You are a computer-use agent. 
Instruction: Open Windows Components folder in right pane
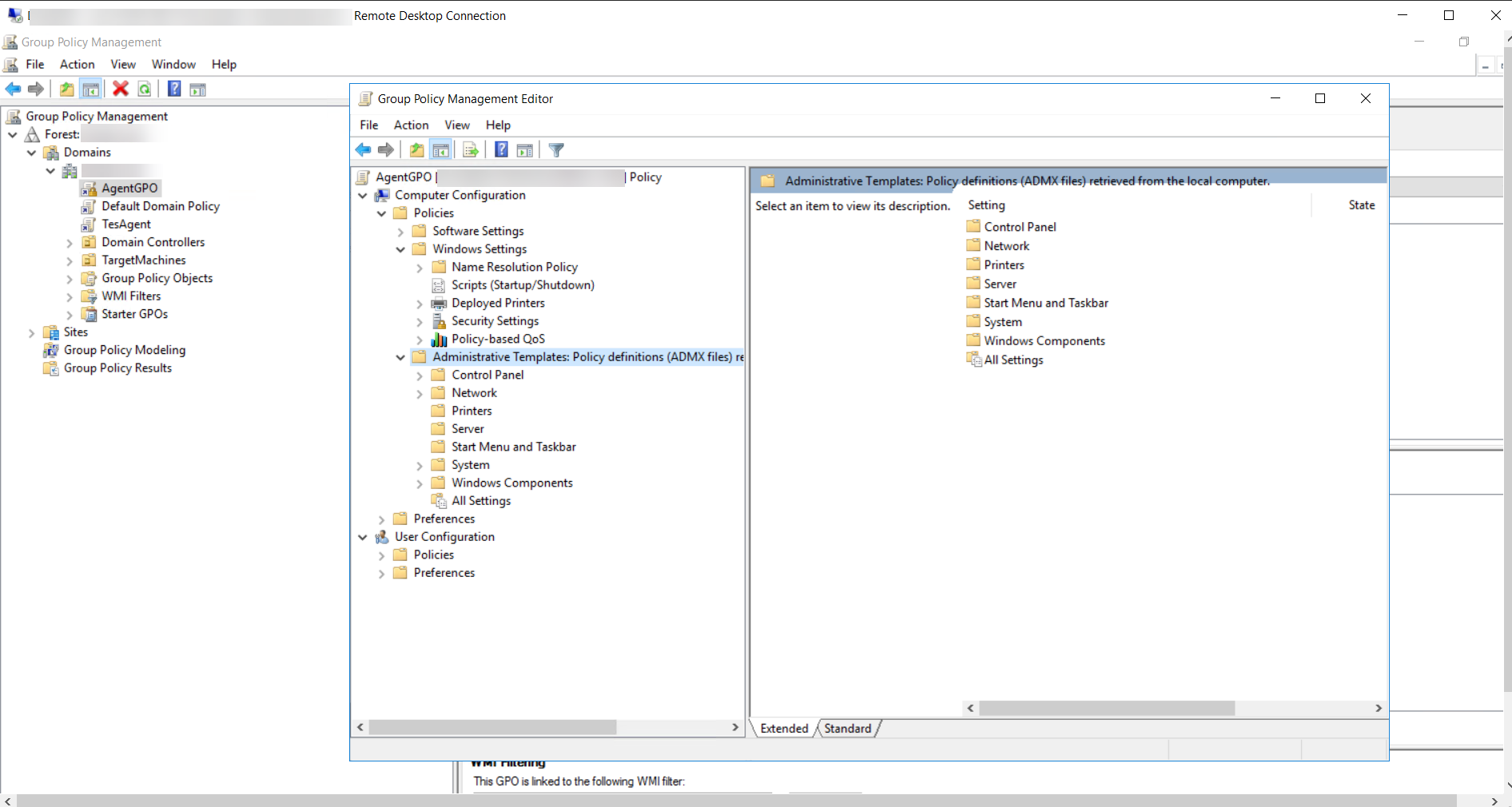click(x=1044, y=341)
